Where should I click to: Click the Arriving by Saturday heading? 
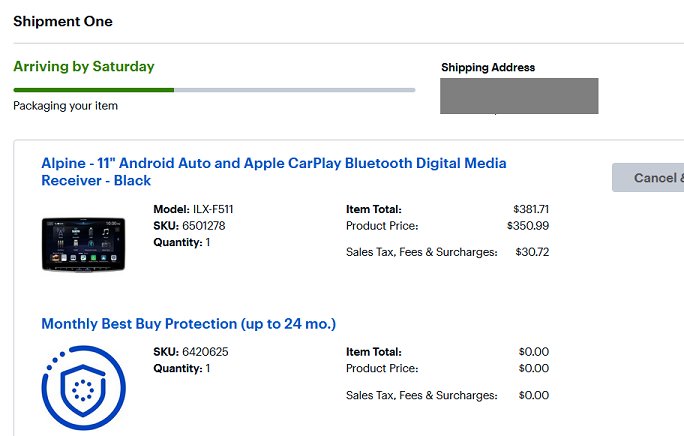[84, 66]
